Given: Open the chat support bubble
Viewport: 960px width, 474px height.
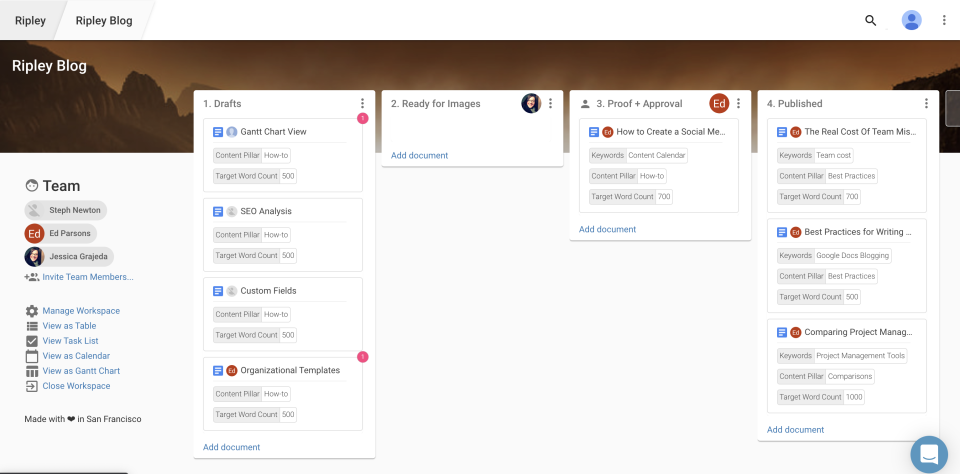Looking at the screenshot, I should 929,453.
